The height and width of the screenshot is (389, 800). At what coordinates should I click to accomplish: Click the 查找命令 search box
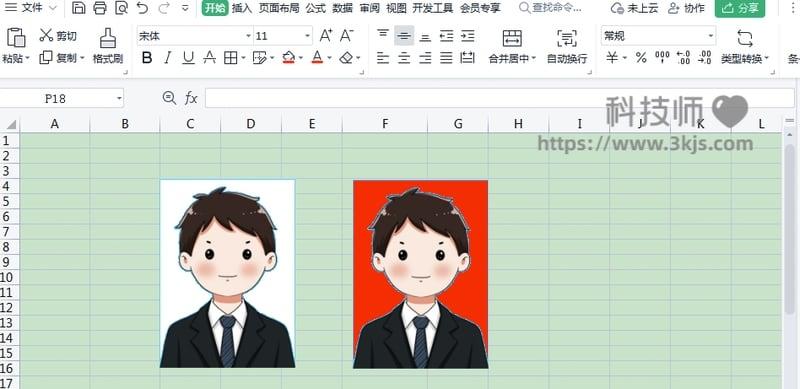tap(550, 8)
